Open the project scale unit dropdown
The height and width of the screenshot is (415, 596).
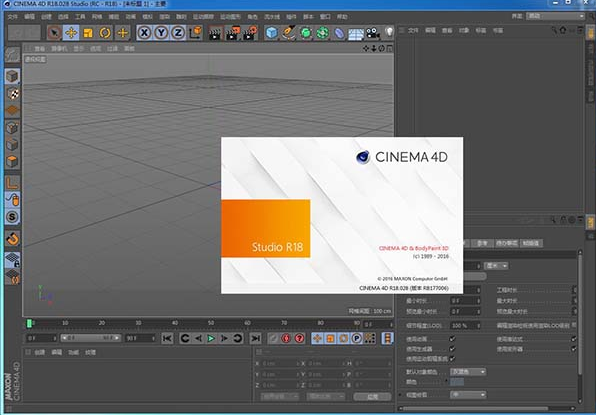coord(496,266)
